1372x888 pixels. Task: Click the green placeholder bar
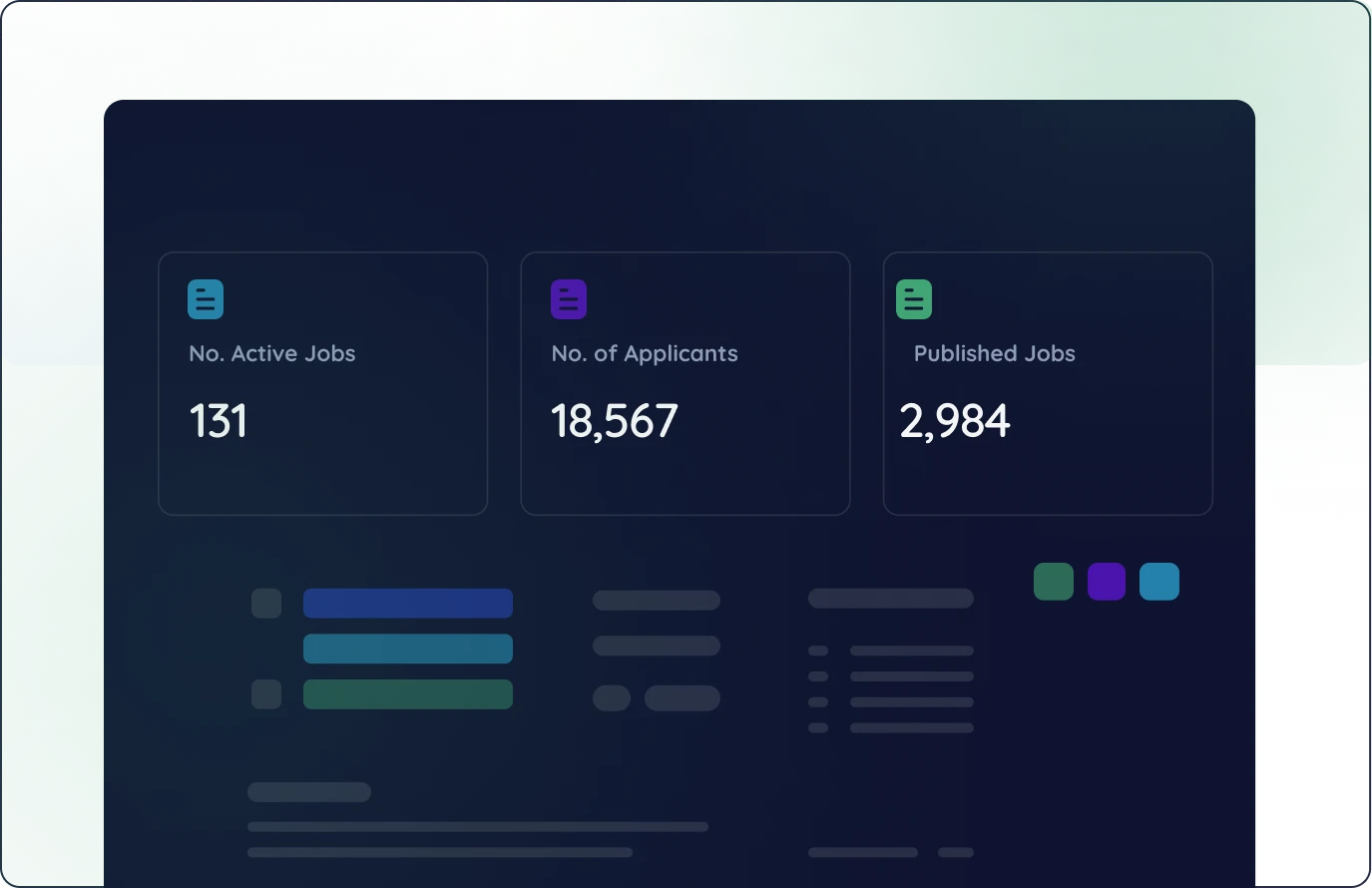[x=408, y=694]
